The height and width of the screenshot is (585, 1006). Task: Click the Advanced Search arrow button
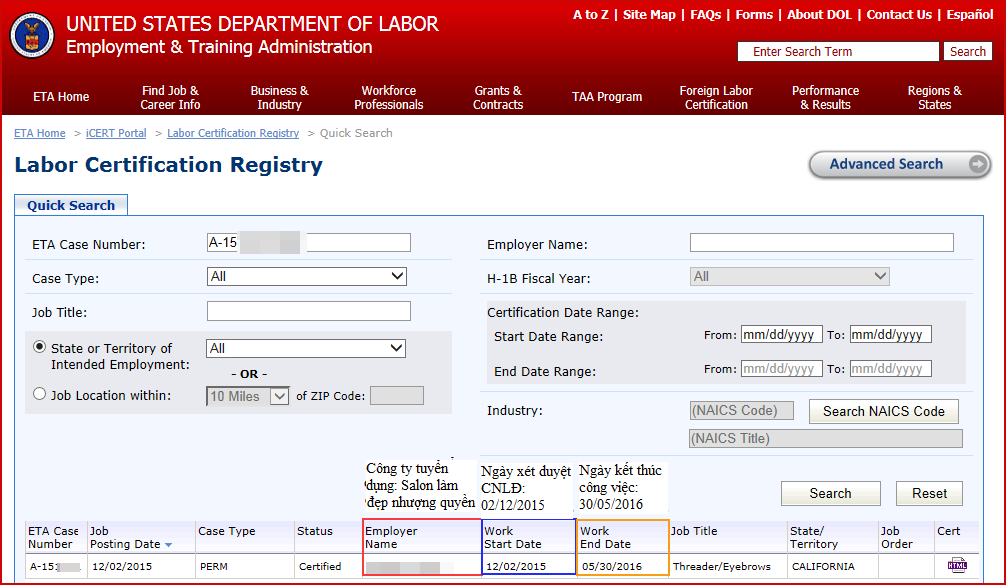[x=979, y=164]
